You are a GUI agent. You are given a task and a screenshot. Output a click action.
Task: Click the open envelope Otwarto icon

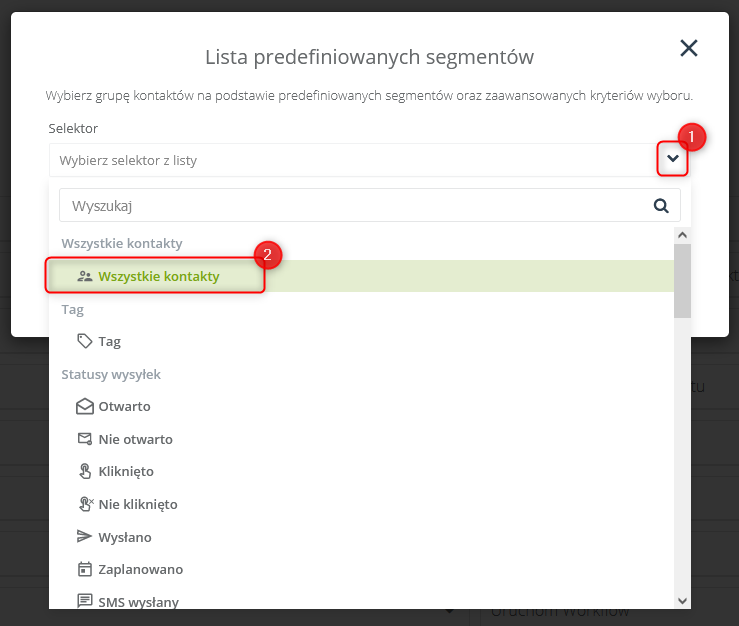click(84, 406)
